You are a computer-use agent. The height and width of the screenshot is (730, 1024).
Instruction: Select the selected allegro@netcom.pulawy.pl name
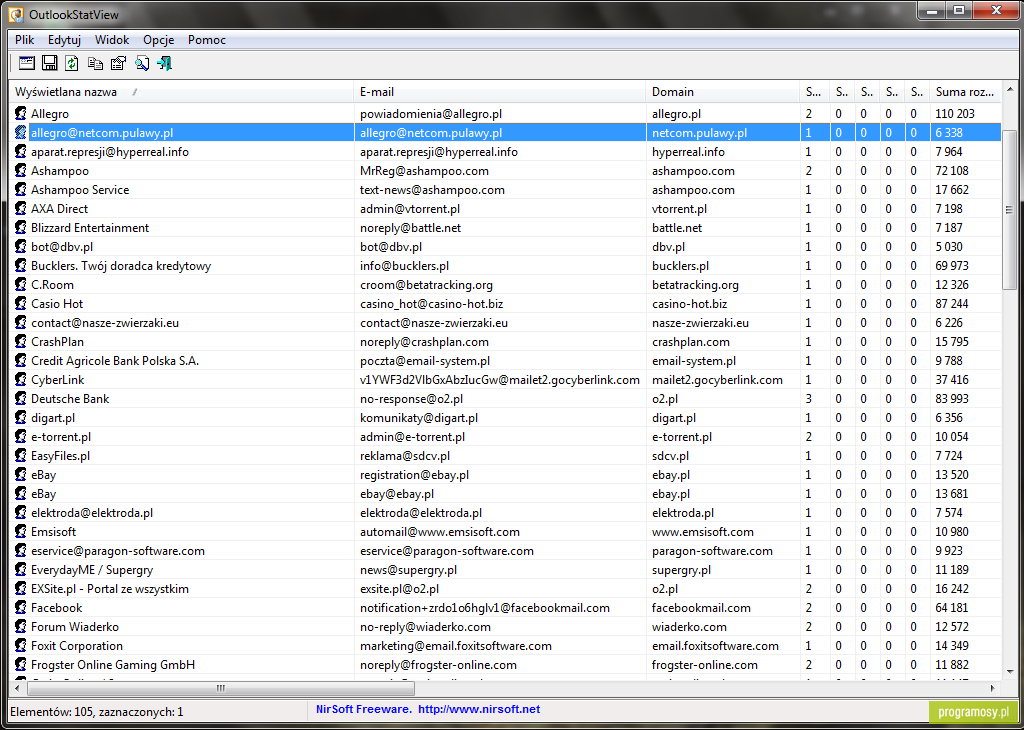pyautogui.click(x=102, y=133)
